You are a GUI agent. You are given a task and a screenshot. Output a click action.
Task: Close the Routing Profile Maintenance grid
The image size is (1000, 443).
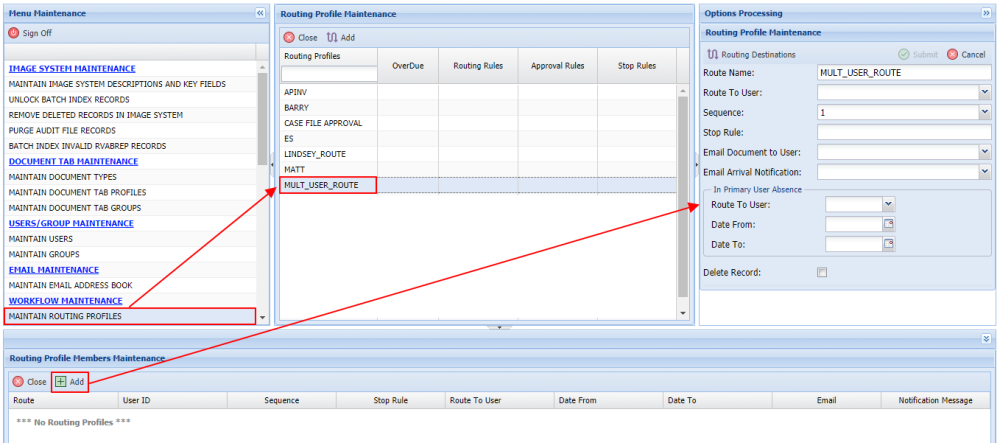click(300, 38)
